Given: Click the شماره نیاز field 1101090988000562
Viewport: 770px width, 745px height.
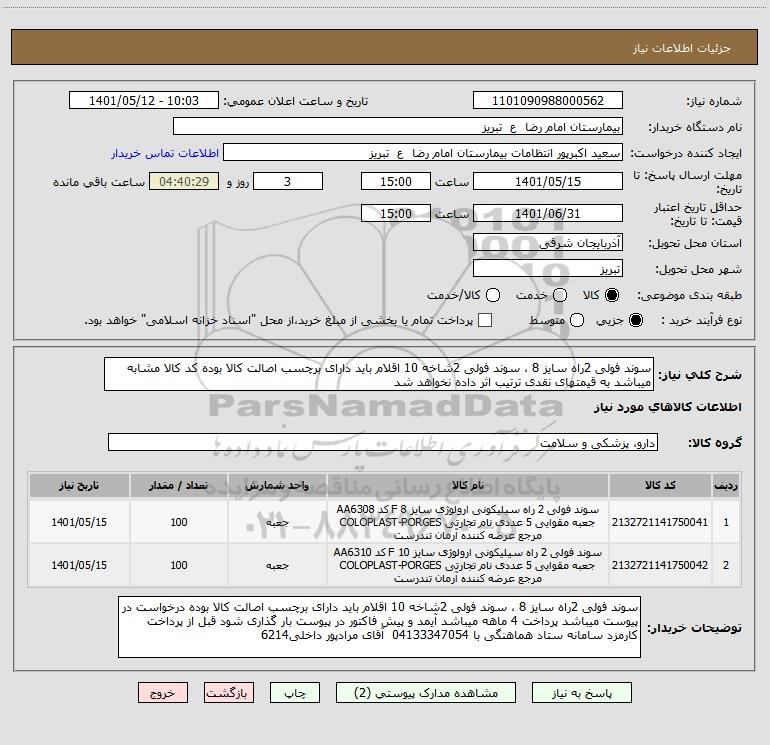Looking at the screenshot, I should 548,101.
